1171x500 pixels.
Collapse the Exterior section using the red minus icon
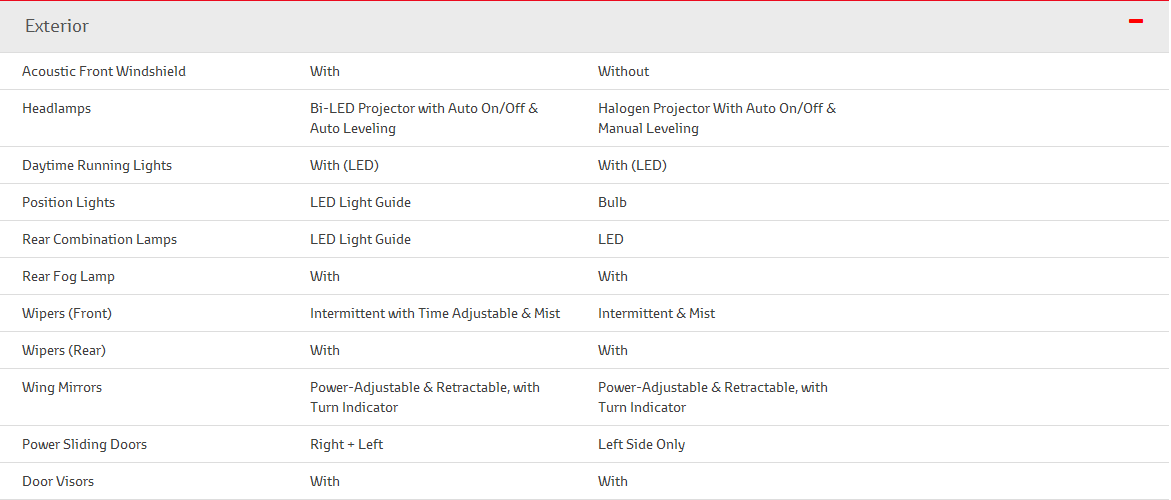click(x=1136, y=22)
